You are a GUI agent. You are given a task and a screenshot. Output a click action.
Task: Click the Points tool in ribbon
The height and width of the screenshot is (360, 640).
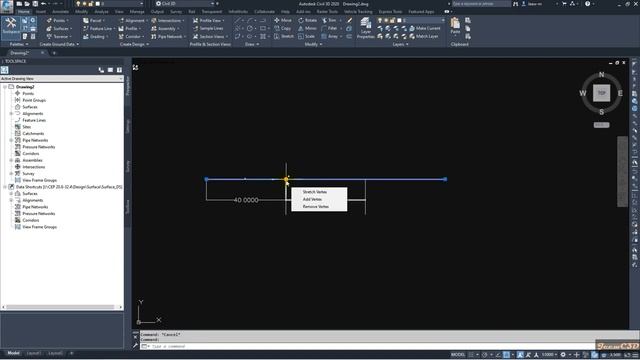click(57, 20)
